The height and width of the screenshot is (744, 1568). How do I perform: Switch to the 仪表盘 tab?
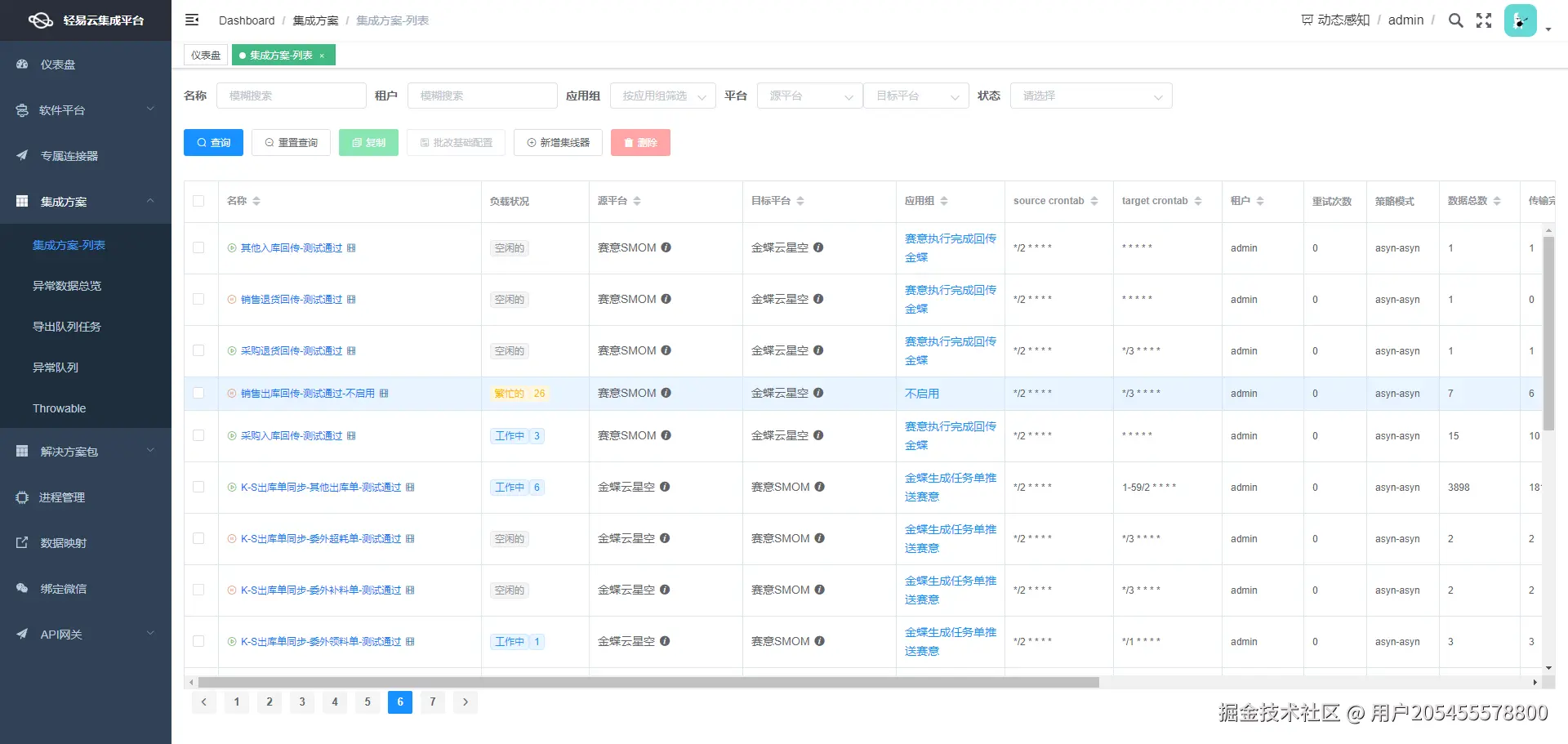tap(205, 55)
